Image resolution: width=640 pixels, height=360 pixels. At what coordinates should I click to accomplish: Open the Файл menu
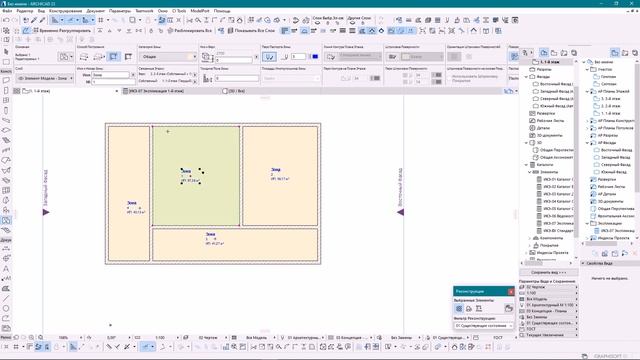[x=7, y=11]
